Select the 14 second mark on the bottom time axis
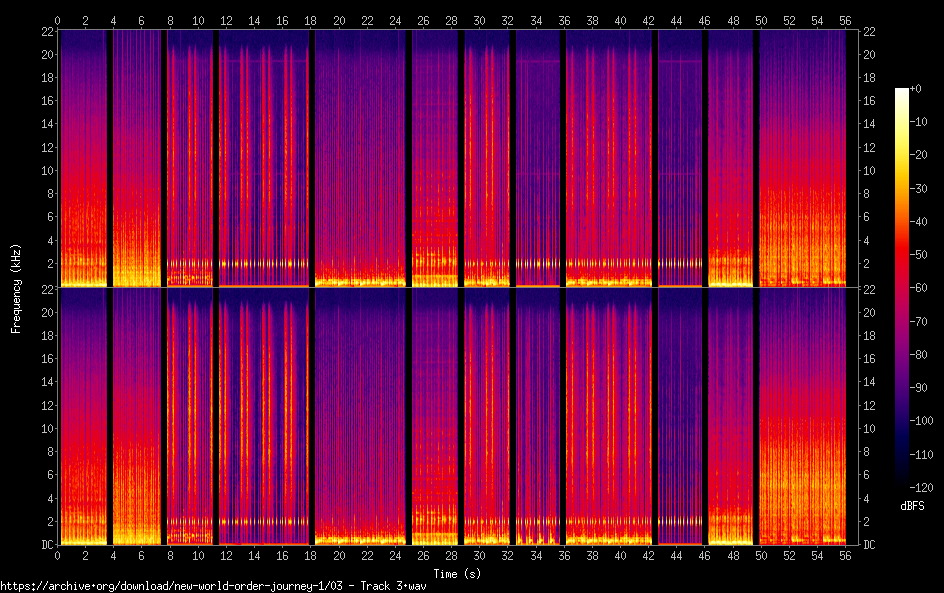Image resolution: width=944 pixels, height=593 pixels. (255, 554)
